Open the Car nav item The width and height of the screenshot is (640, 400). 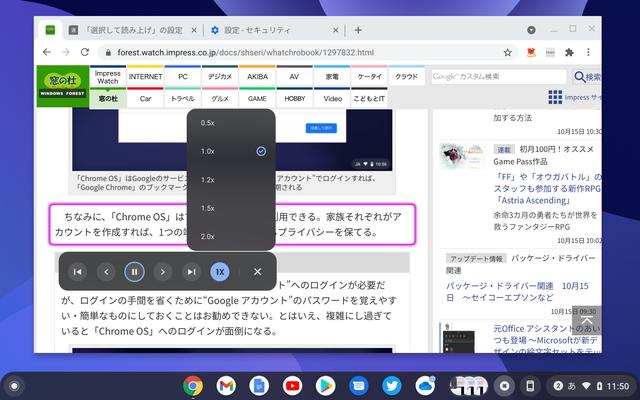point(145,98)
